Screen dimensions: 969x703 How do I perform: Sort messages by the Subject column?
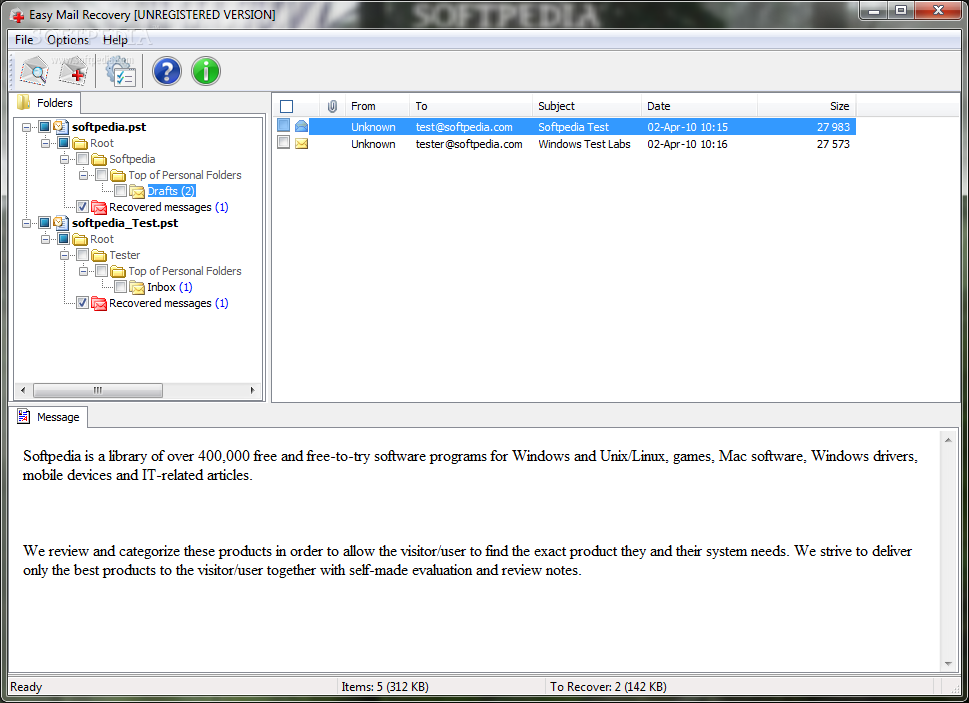tap(586, 106)
